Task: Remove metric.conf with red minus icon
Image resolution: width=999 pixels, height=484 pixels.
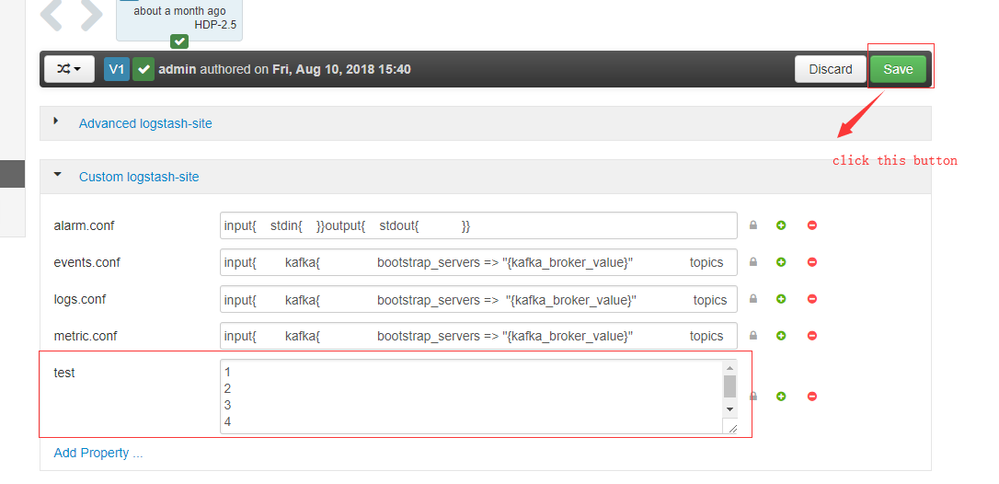Action: pos(812,335)
